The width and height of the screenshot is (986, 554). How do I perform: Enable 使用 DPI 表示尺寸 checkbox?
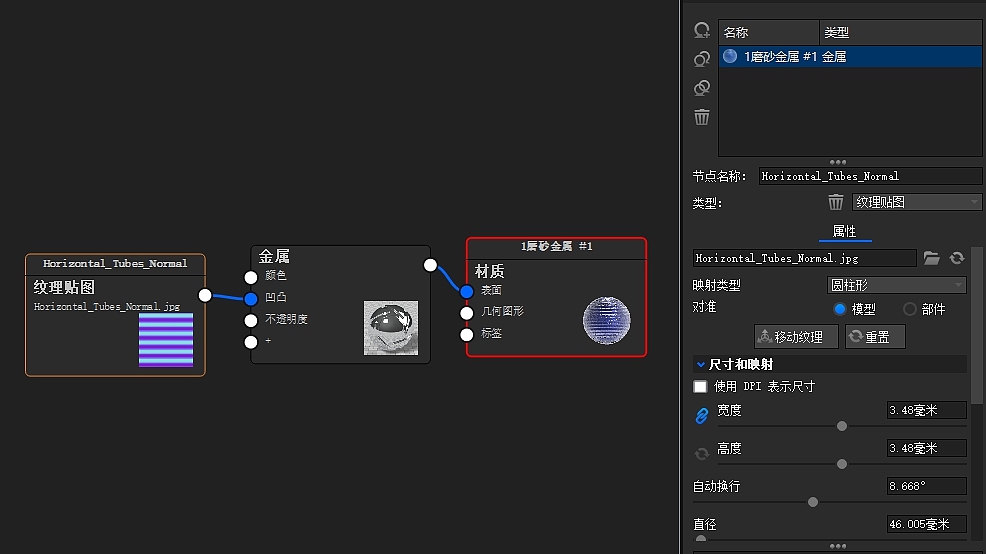[x=700, y=386]
